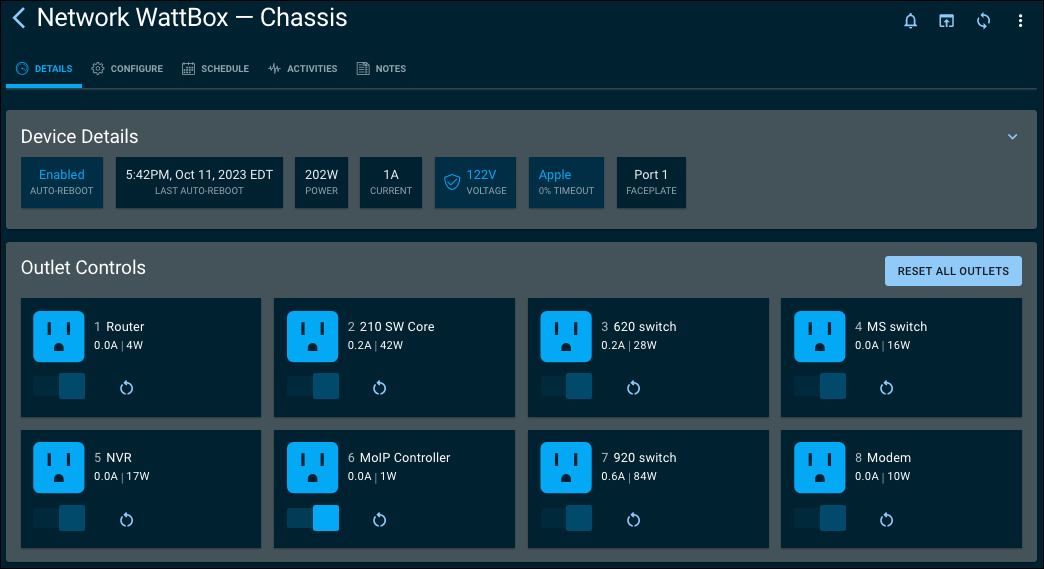Click 620 switch outlet socket icon

pos(566,336)
